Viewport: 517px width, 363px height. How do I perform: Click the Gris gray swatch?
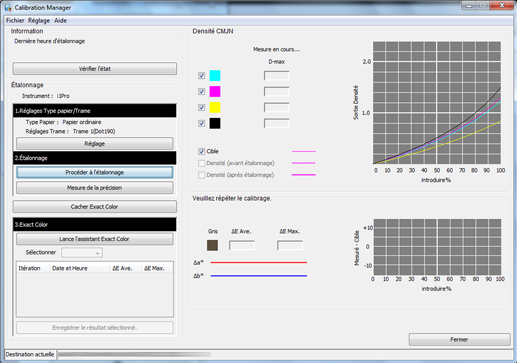point(212,245)
